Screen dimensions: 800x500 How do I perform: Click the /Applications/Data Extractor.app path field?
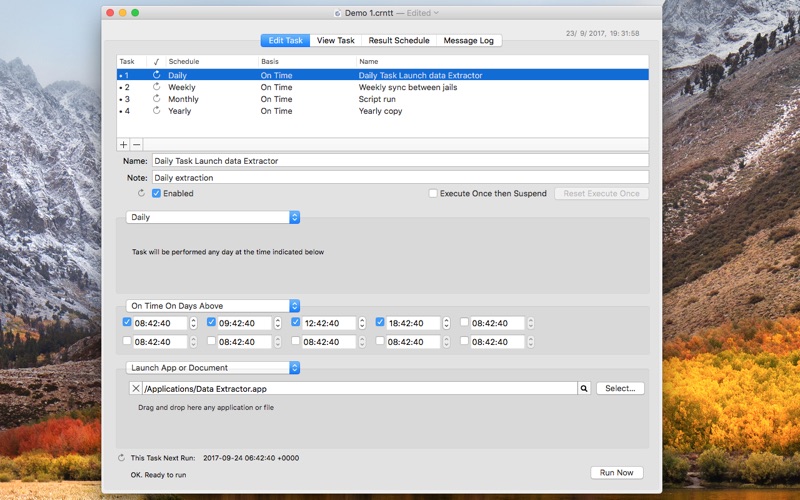(x=360, y=388)
